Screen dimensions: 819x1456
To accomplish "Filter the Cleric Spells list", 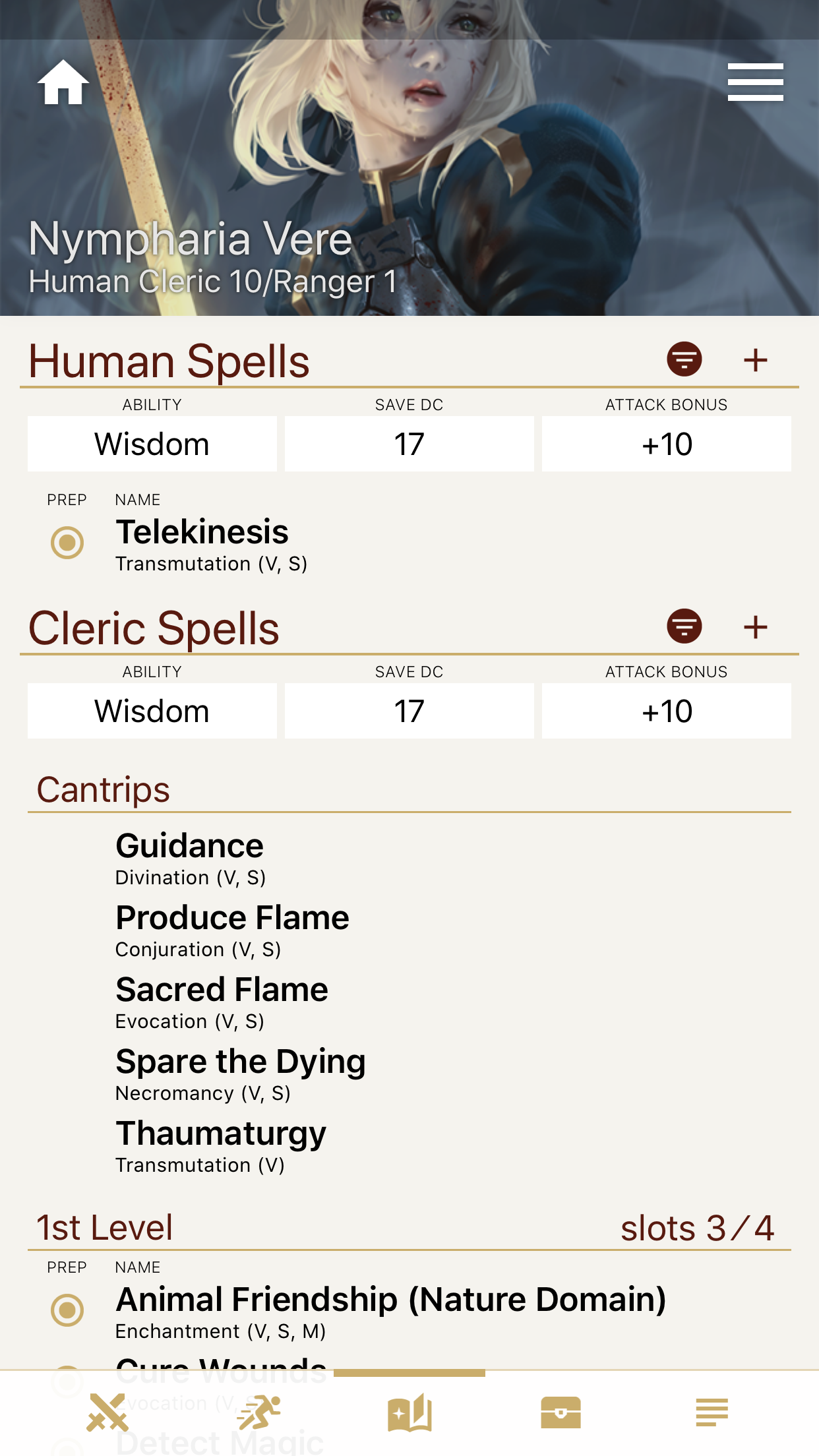I will pyautogui.click(x=684, y=626).
